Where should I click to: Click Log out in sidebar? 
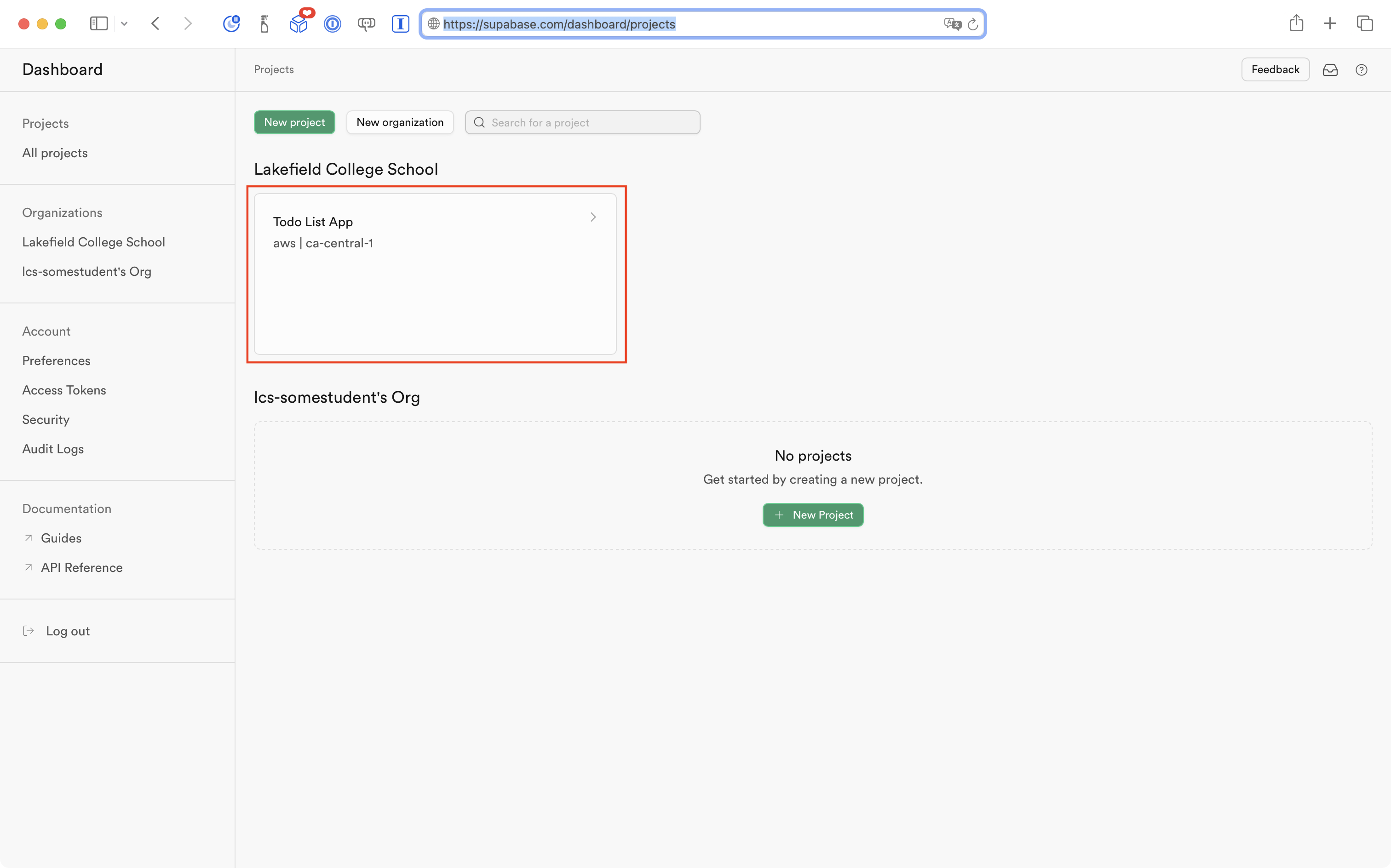point(68,631)
